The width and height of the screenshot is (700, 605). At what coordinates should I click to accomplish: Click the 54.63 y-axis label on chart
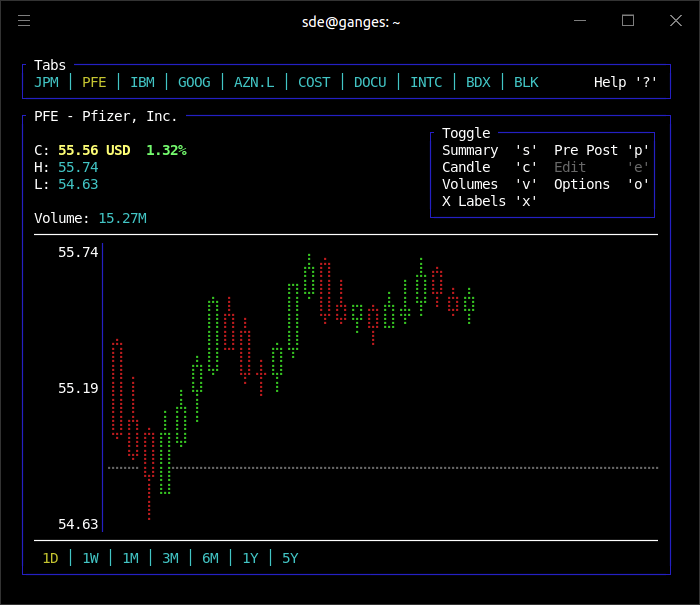[x=78, y=524]
